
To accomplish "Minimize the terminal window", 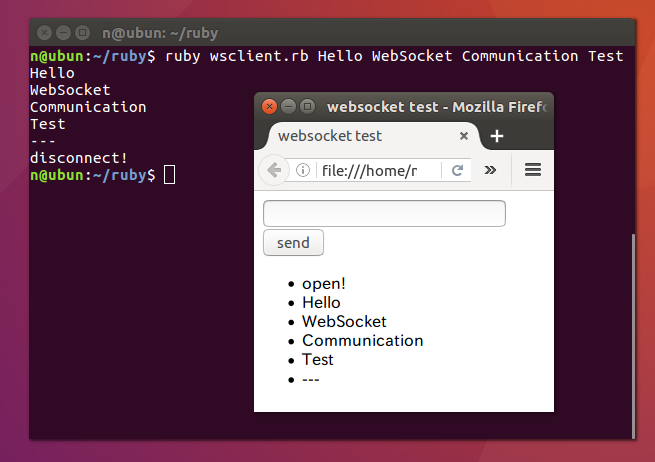I will pyautogui.click(x=63, y=32).
